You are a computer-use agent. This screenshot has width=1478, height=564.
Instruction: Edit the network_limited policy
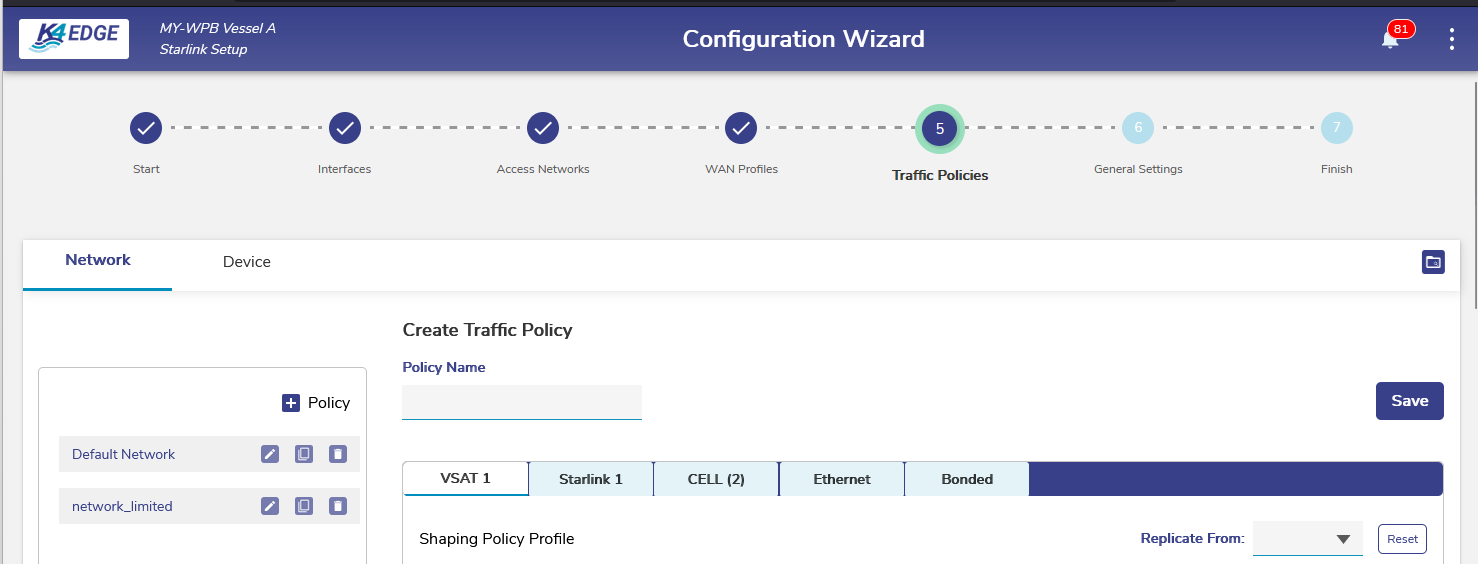tap(270, 506)
